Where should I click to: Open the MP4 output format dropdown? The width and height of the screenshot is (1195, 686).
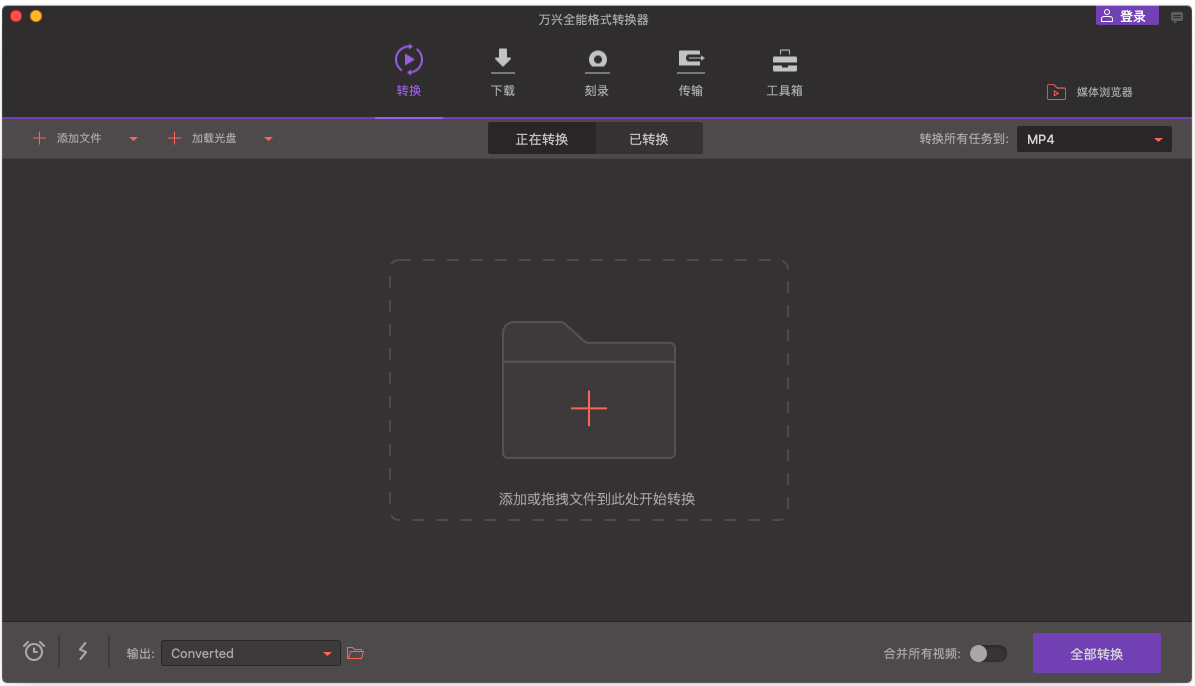click(1094, 139)
